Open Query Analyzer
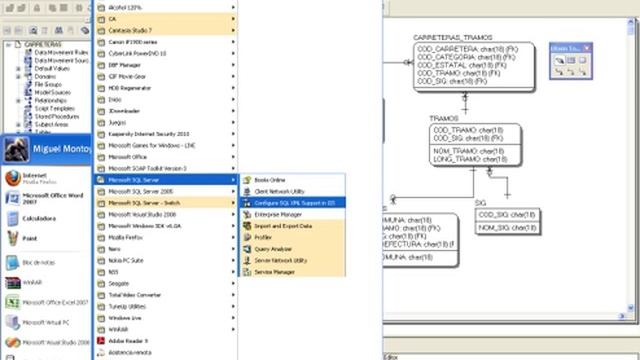The width and height of the screenshot is (640, 360). (293, 249)
